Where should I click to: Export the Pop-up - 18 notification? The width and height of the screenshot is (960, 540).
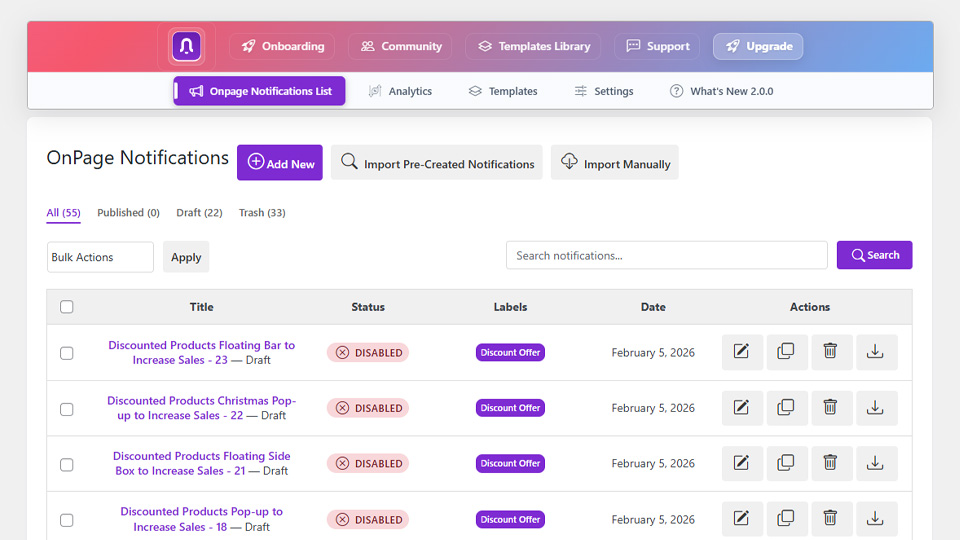pos(875,519)
